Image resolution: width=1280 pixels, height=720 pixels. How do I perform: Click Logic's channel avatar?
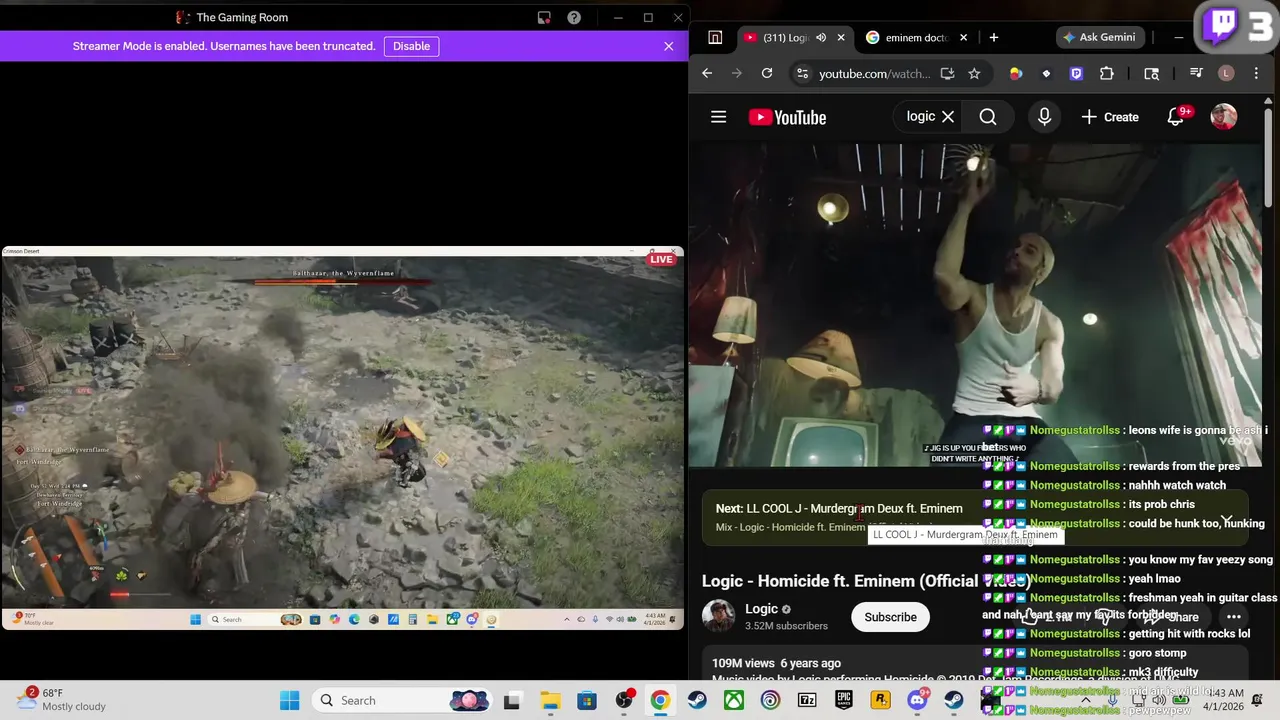tap(718, 616)
